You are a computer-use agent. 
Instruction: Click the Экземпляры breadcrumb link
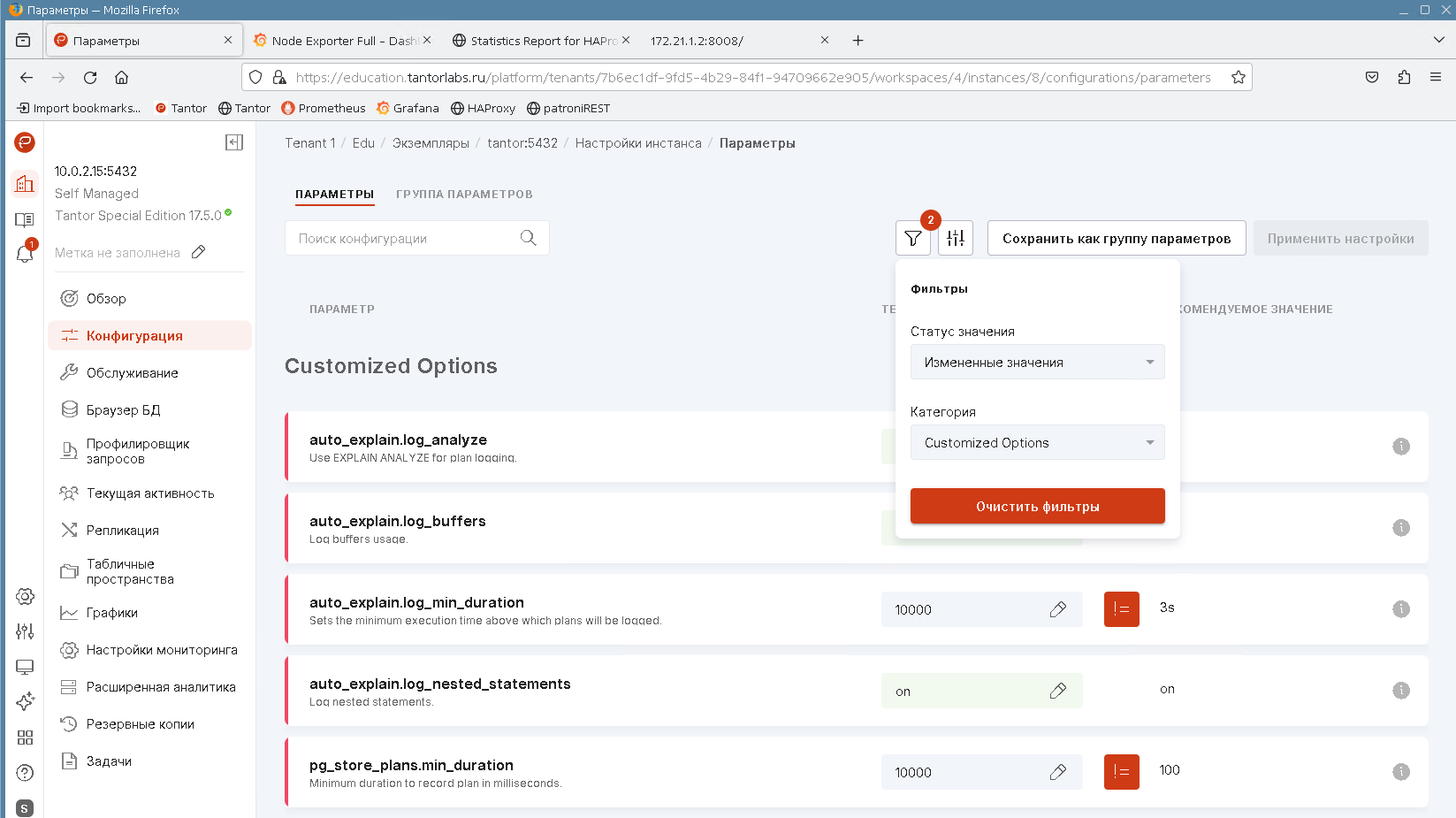pos(431,143)
